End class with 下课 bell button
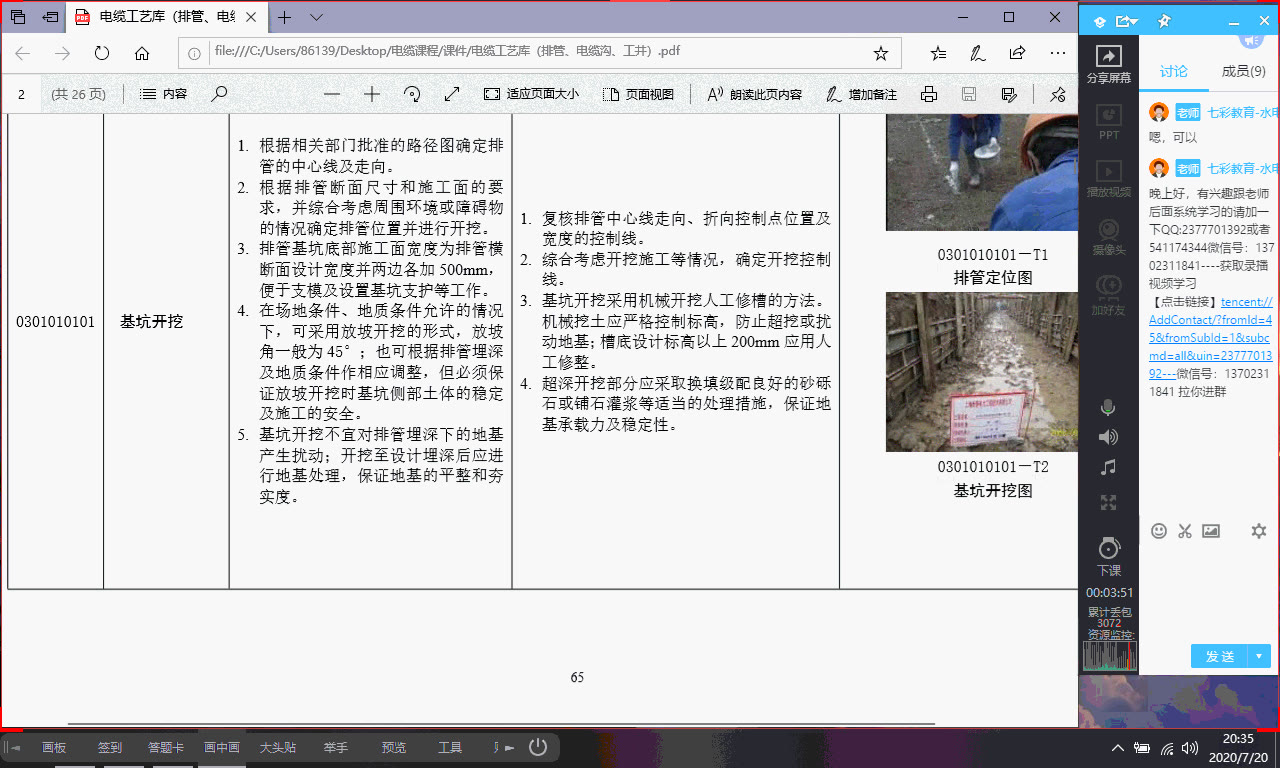 tap(1108, 556)
